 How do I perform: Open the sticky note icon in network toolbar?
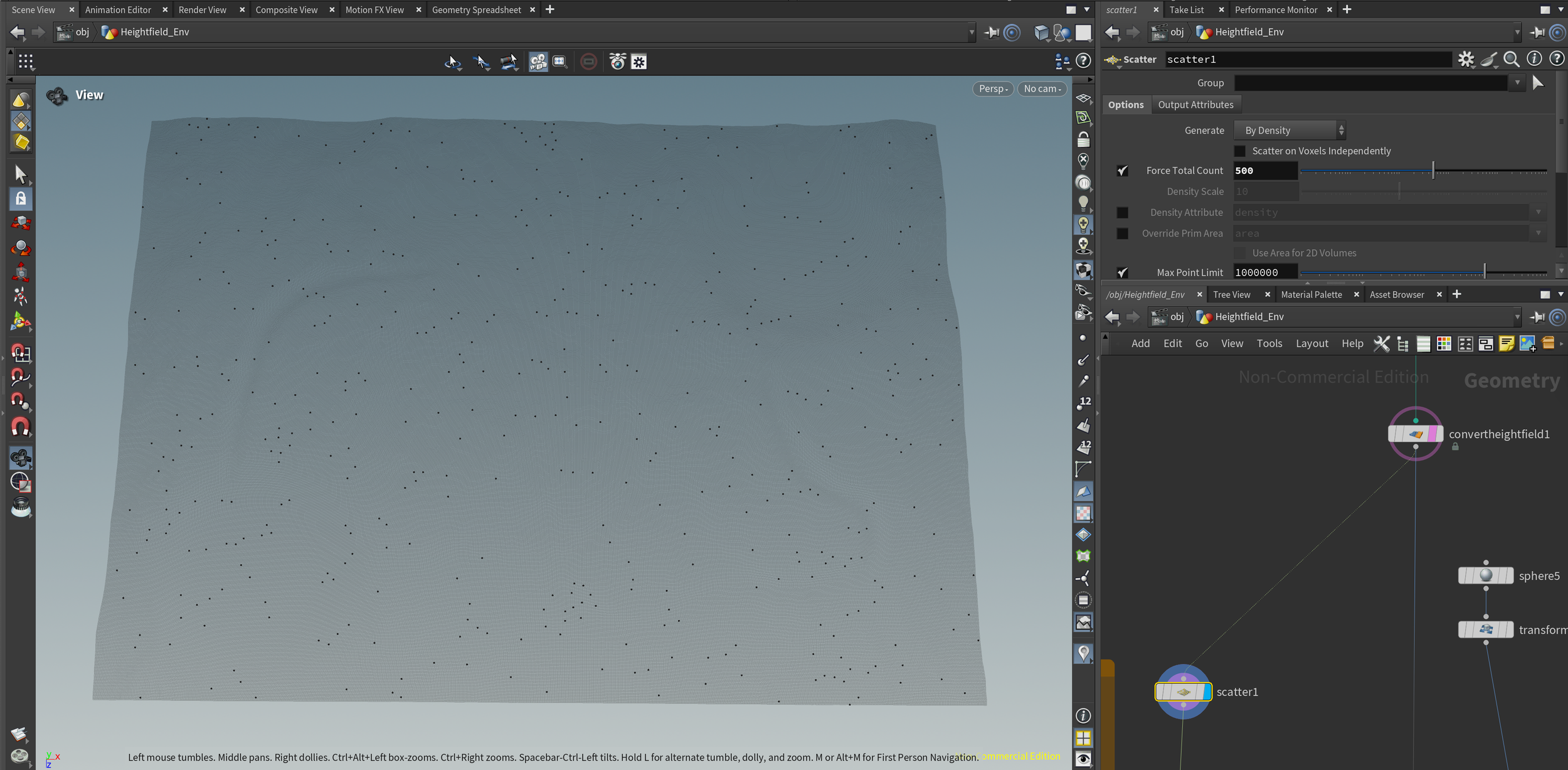1506,343
